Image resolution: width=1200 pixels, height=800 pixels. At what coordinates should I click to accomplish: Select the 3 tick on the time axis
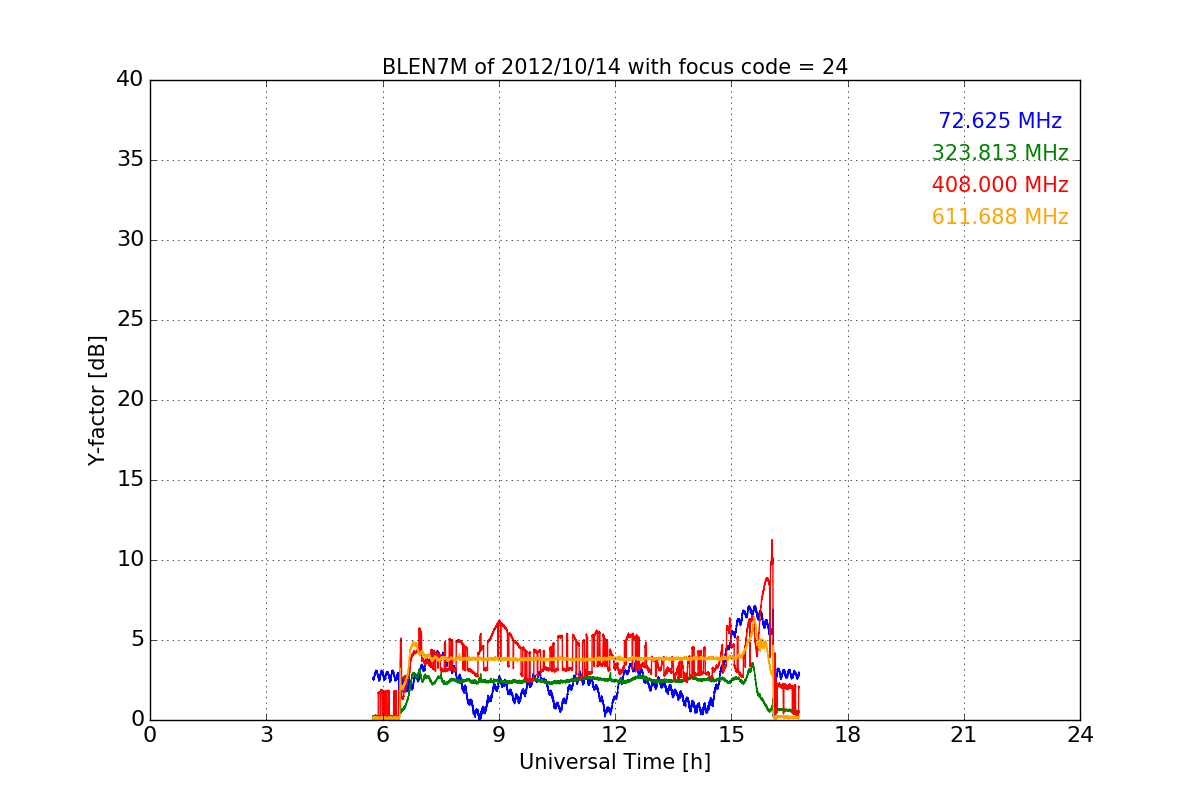pyautogui.click(x=266, y=735)
